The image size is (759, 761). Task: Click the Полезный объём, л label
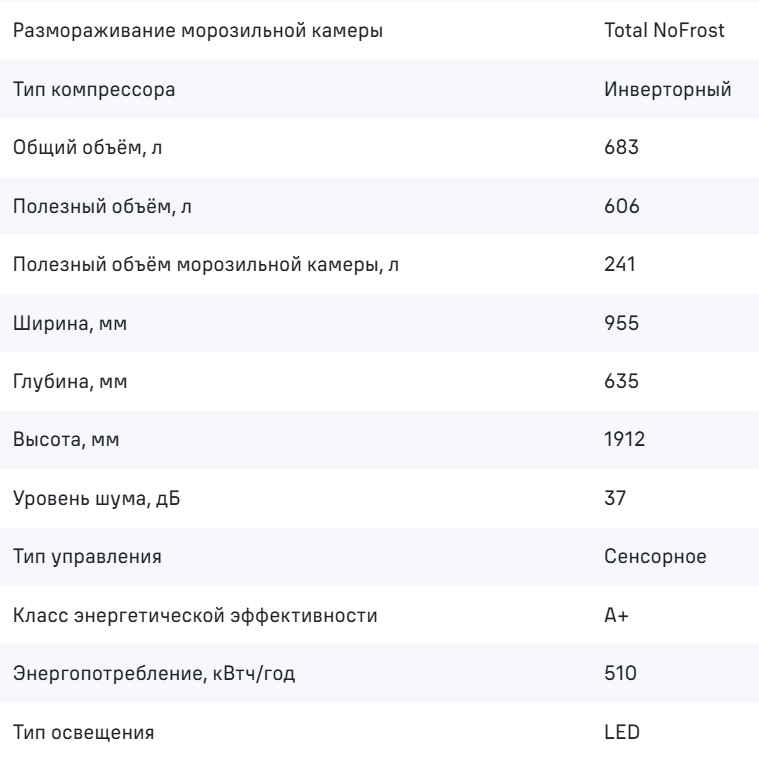[x=102, y=206]
